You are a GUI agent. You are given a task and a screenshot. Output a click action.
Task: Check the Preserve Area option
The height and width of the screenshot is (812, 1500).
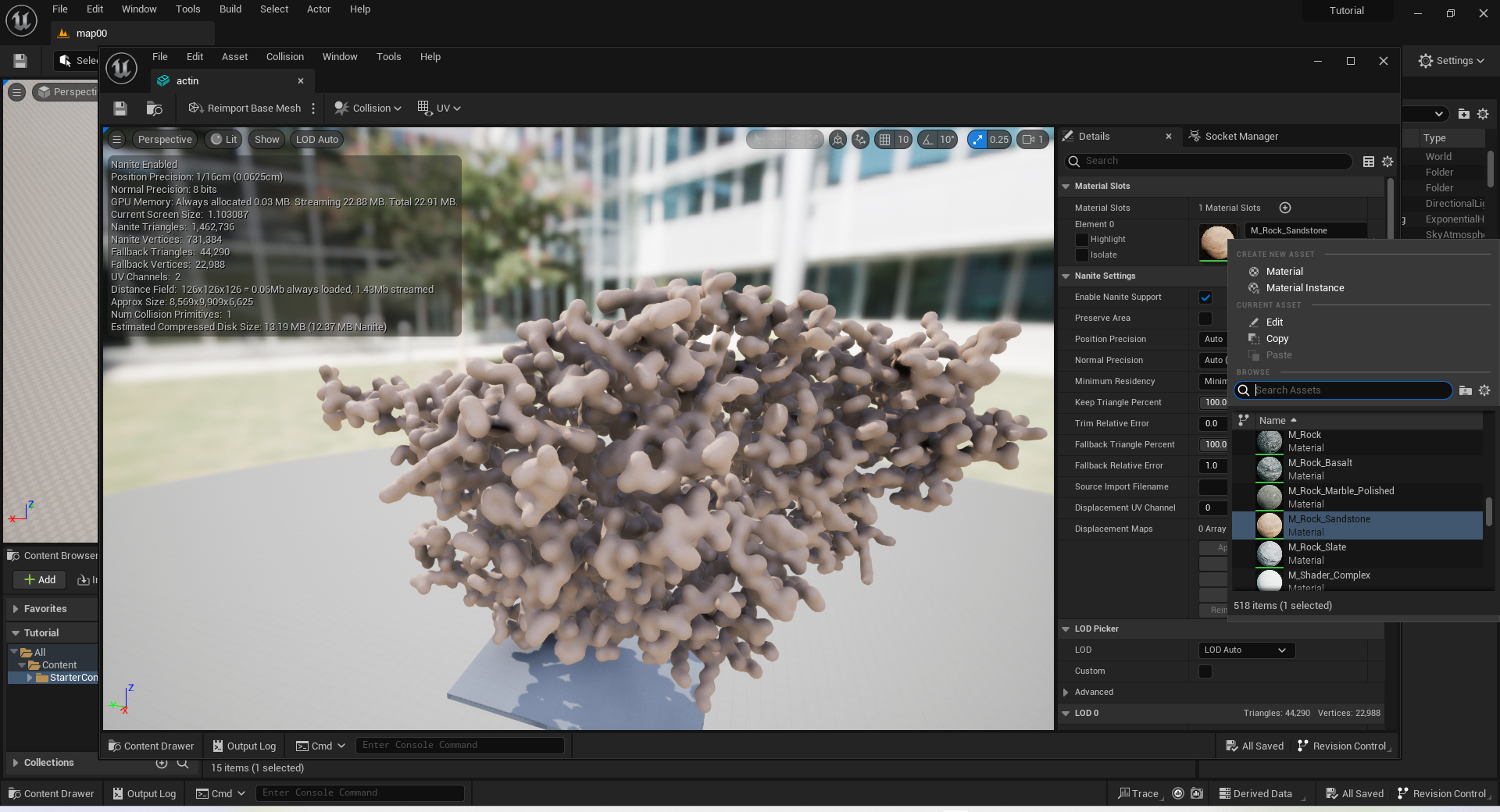click(1205, 319)
